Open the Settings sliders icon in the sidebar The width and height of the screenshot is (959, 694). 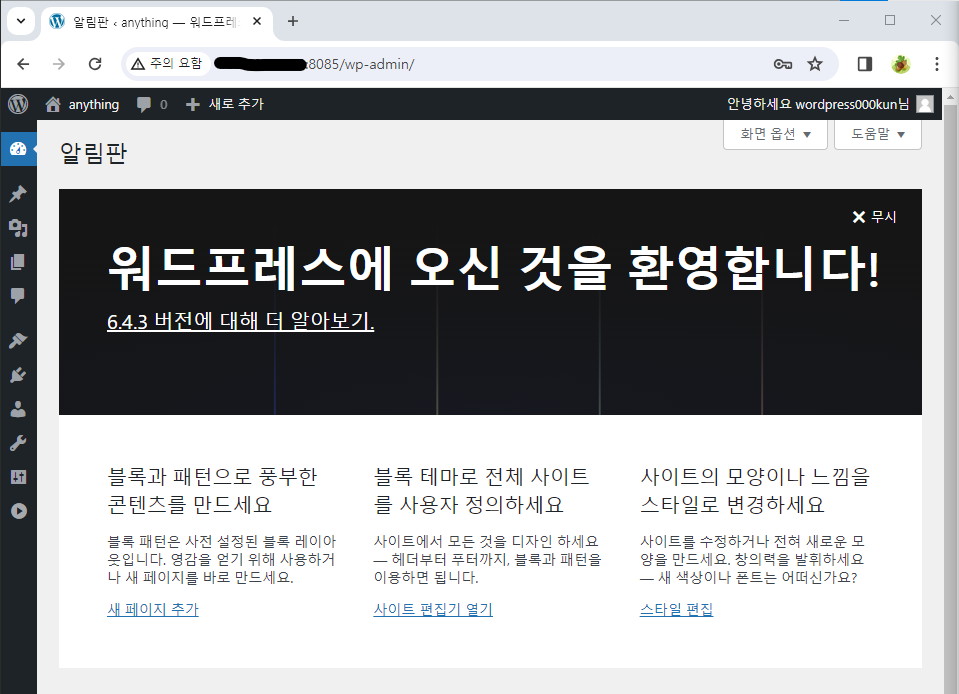[18, 477]
